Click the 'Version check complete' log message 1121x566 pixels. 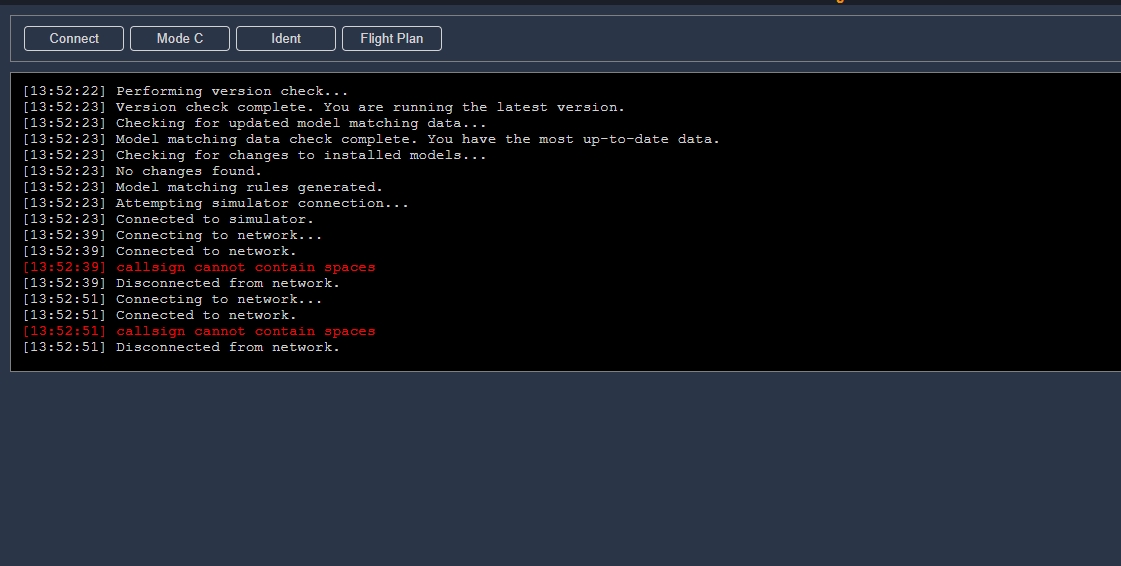click(370, 107)
